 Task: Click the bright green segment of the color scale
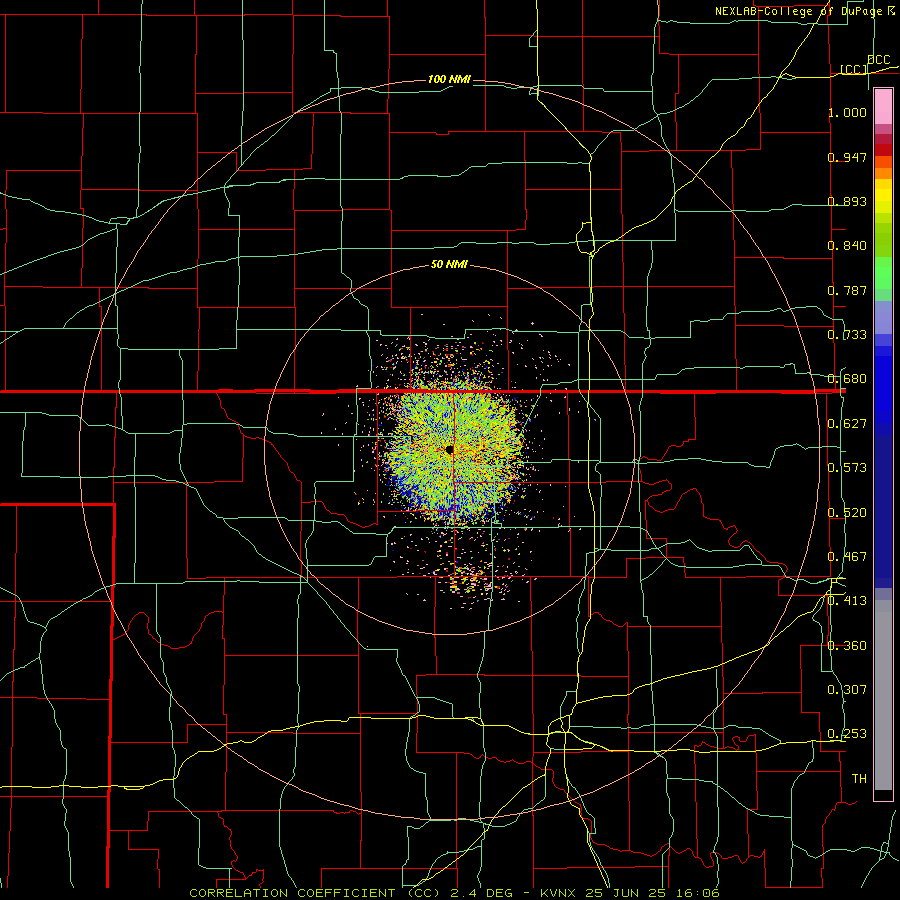point(883,273)
